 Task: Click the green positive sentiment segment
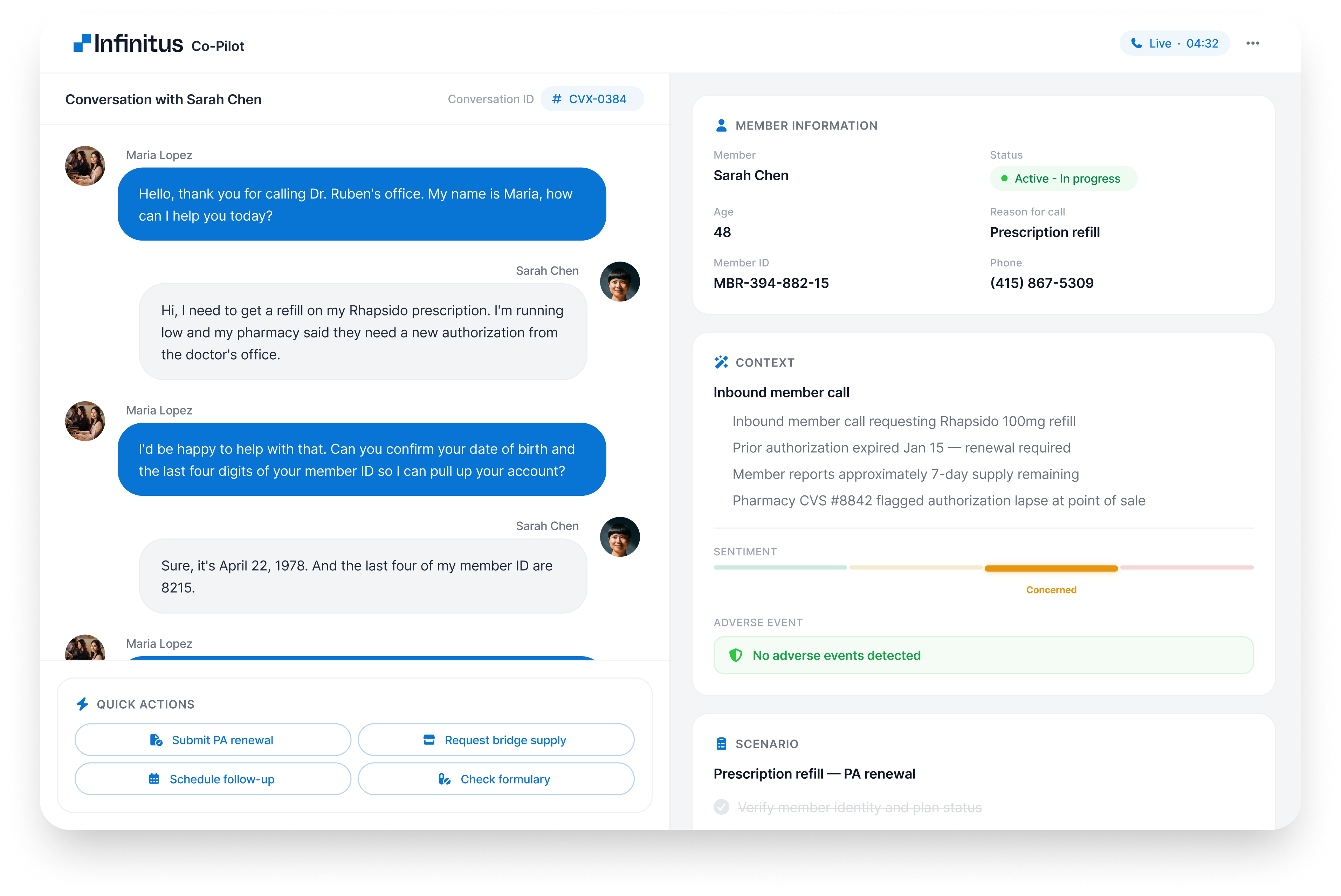tap(780, 568)
